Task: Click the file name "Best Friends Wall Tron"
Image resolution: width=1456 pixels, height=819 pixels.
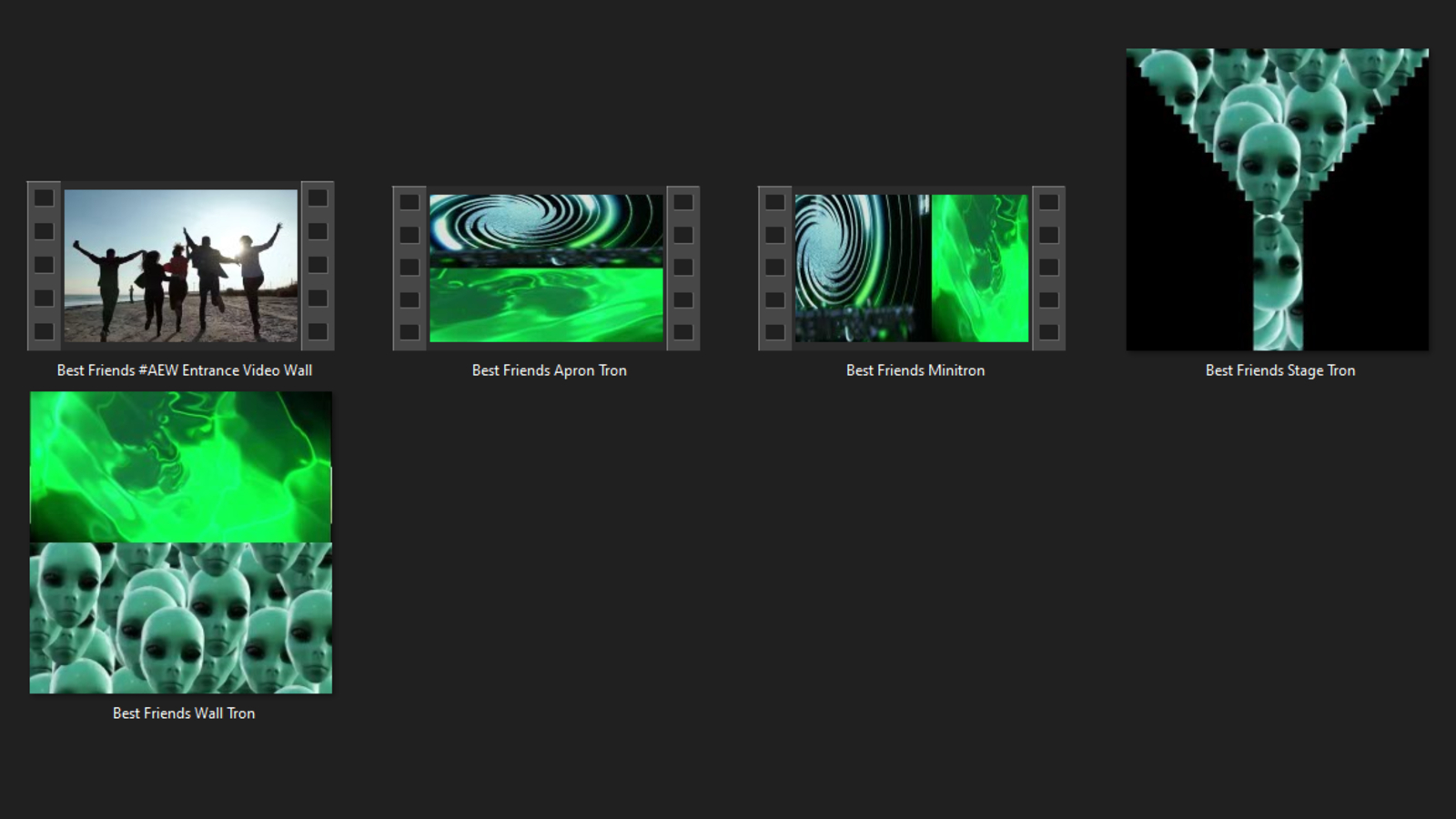Action: [184, 713]
